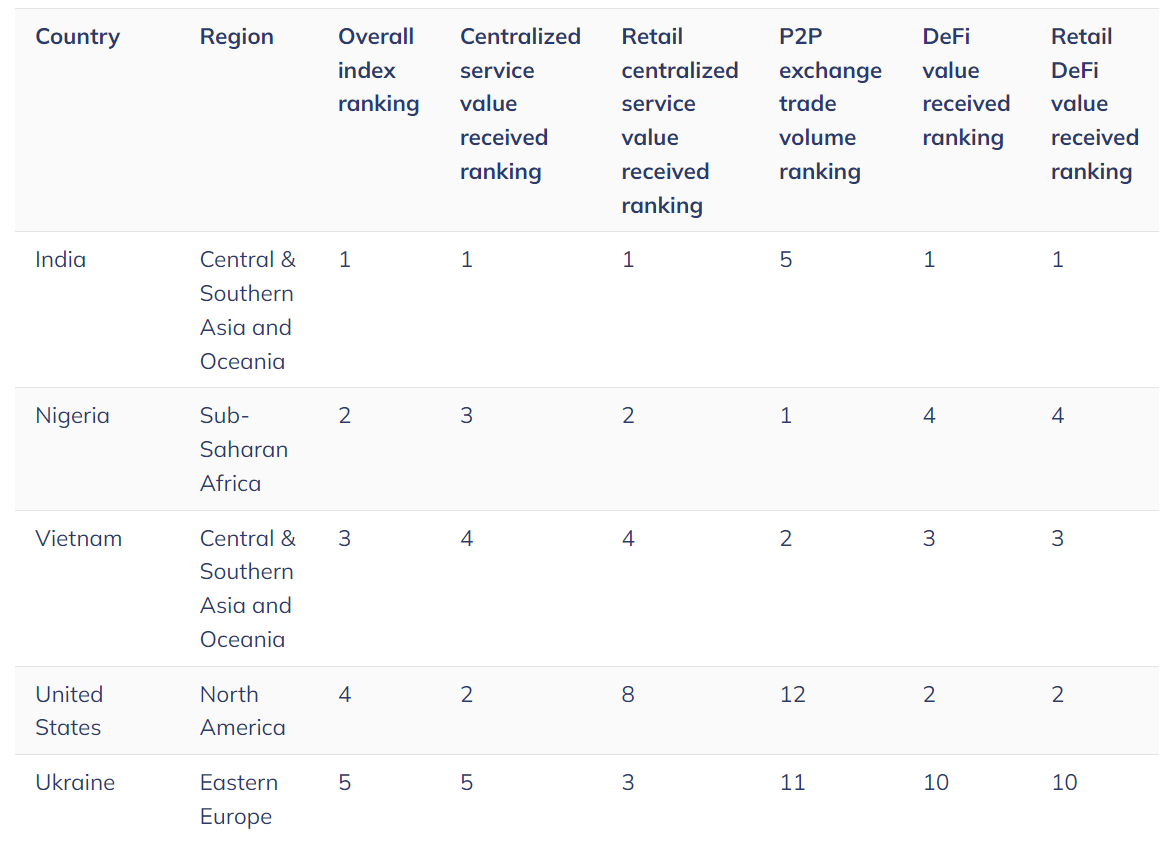Select the P2P exchange trade volume ranking header
Image resolution: width=1165 pixels, height=843 pixels.
(x=830, y=104)
